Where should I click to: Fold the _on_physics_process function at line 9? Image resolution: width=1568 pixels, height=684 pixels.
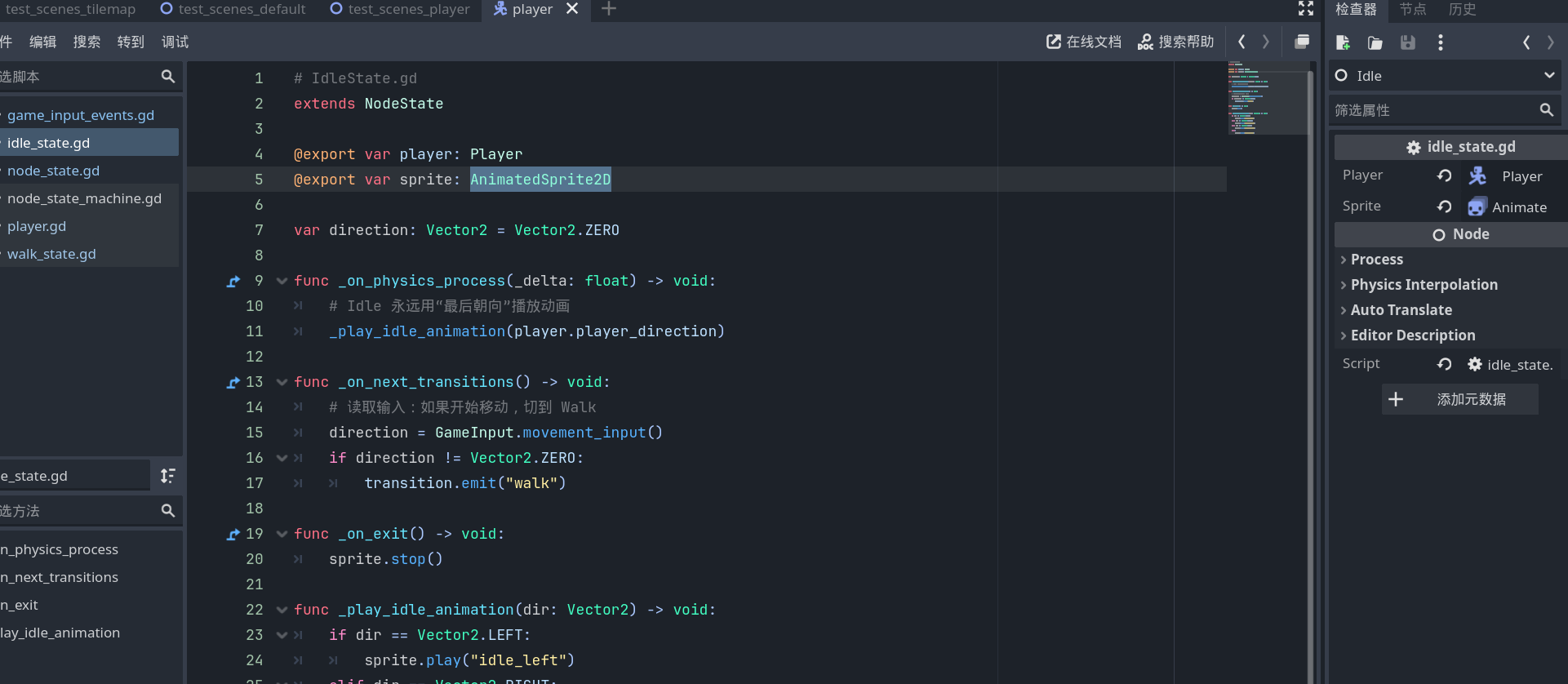[x=282, y=281]
